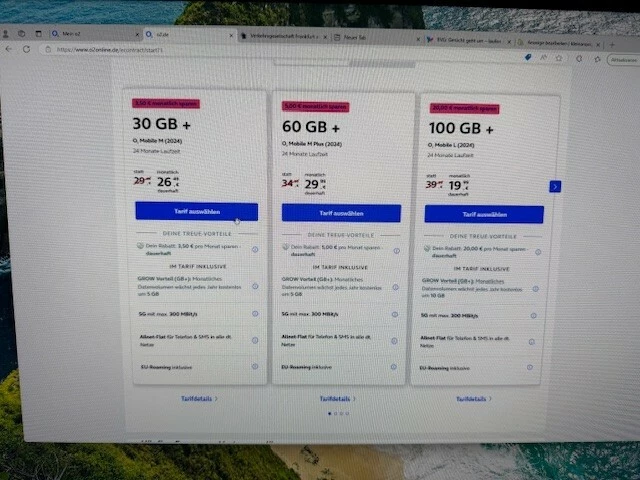The height and width of the screenshot is (480, 640).
Task: Select the first carousel pagination dot
Action: click(330, 413)
